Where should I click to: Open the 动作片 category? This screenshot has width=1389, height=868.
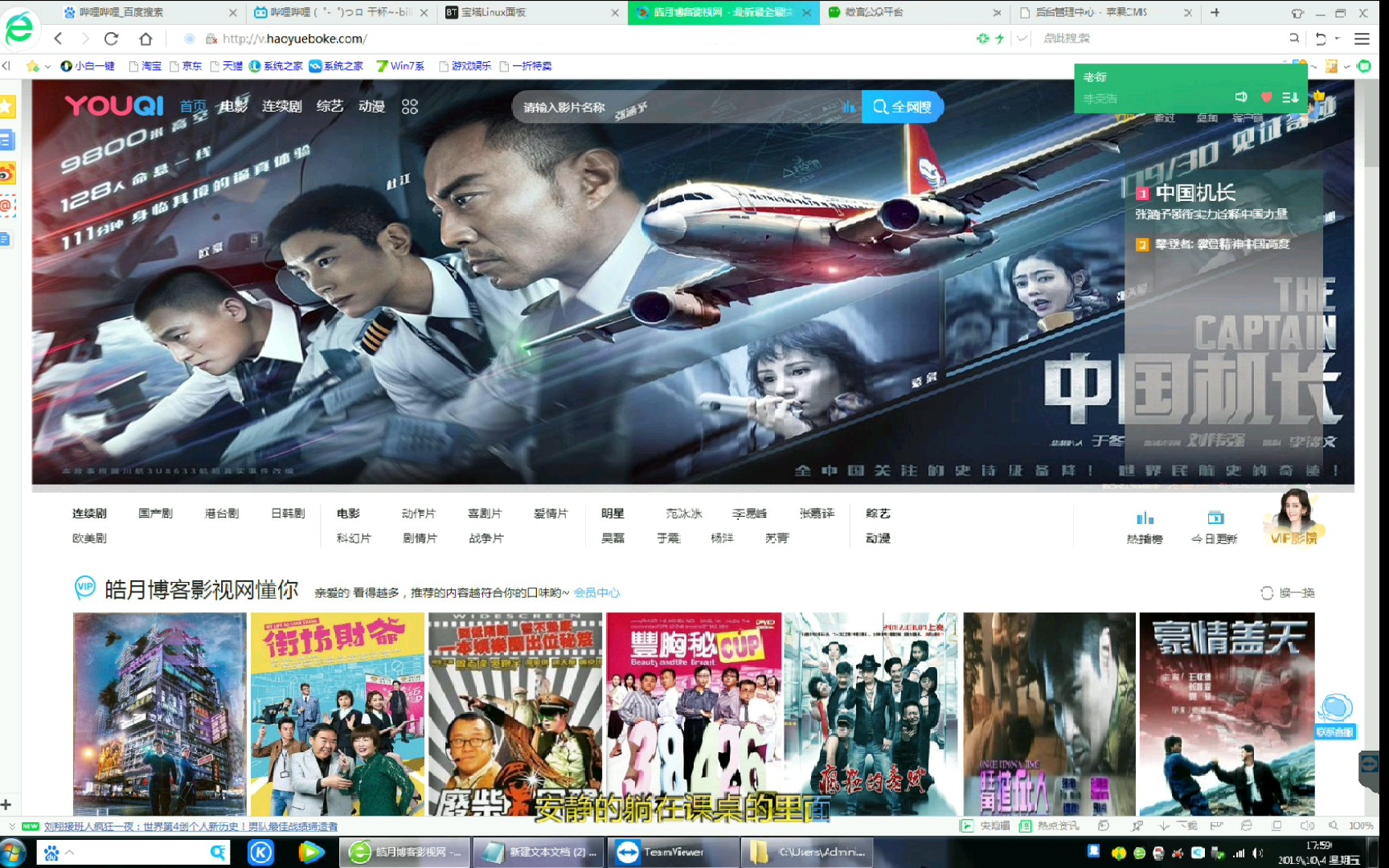pos(419,513)
